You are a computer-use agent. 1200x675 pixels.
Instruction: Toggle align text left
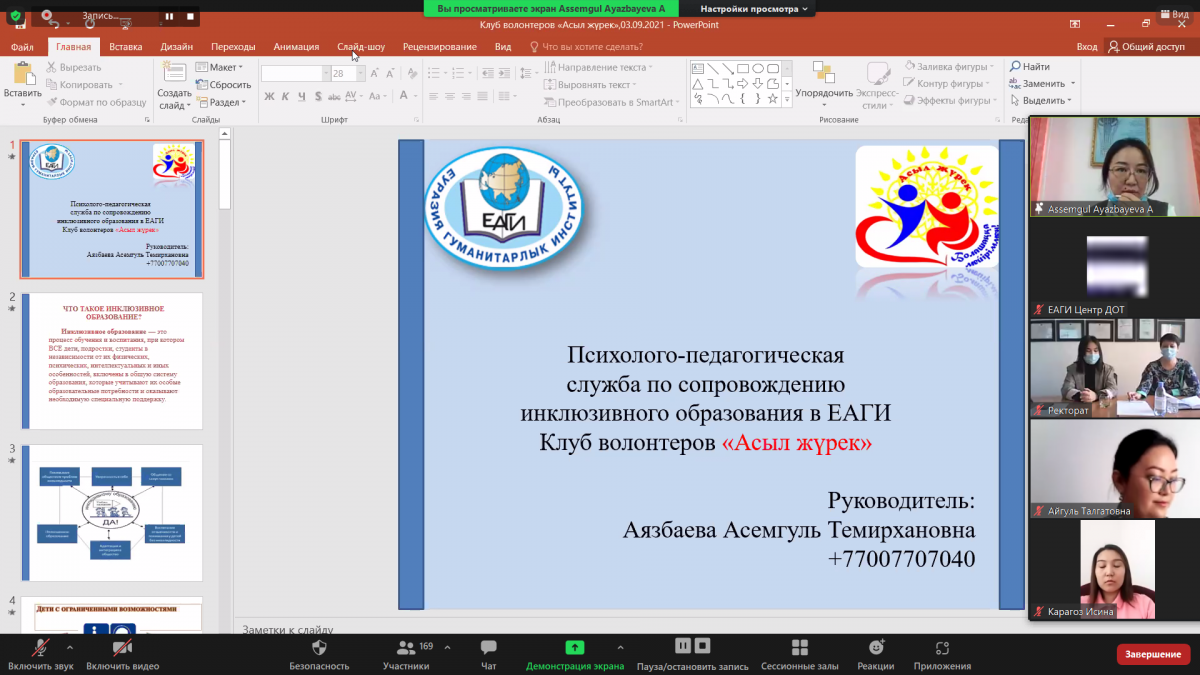433,96
